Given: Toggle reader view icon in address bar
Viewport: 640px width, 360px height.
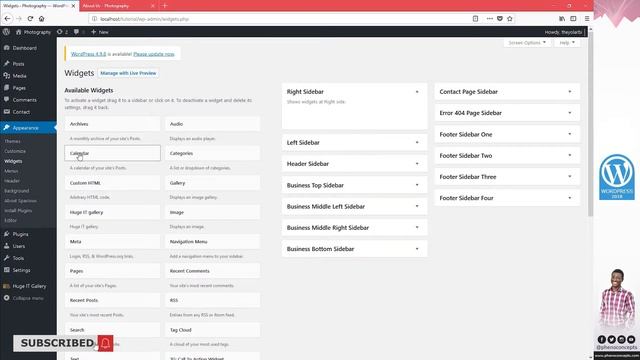Looking at the screenshot, I should (x=476, y=19).
